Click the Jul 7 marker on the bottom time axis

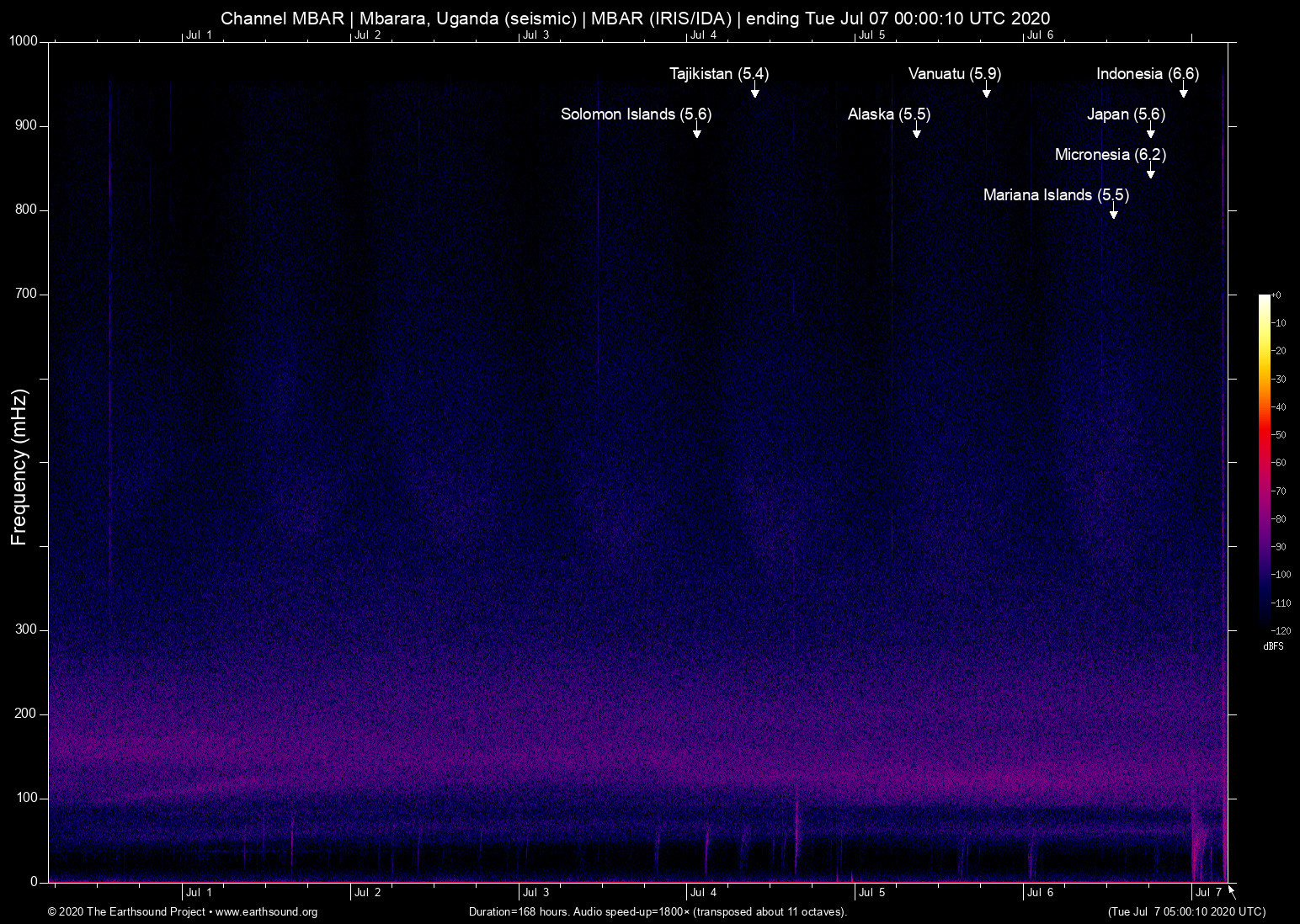[x=1207, y=893]
